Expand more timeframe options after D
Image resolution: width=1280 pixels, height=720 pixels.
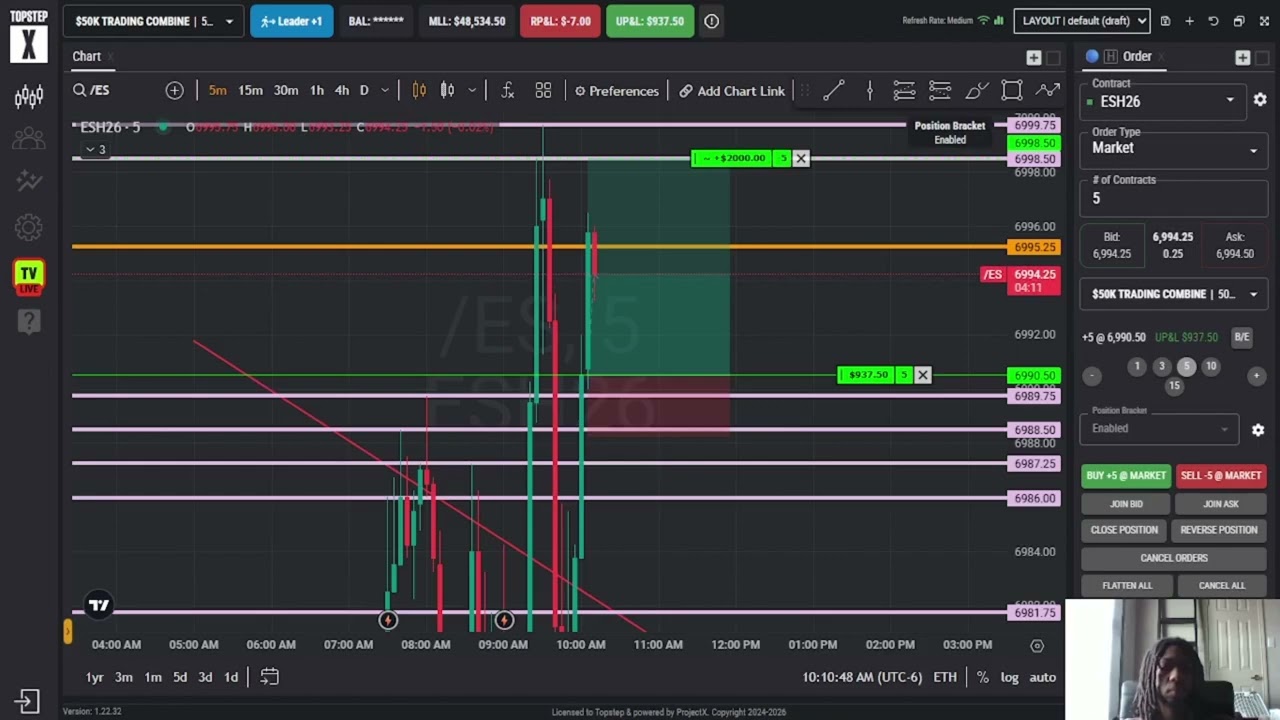(x=384, y=91)
